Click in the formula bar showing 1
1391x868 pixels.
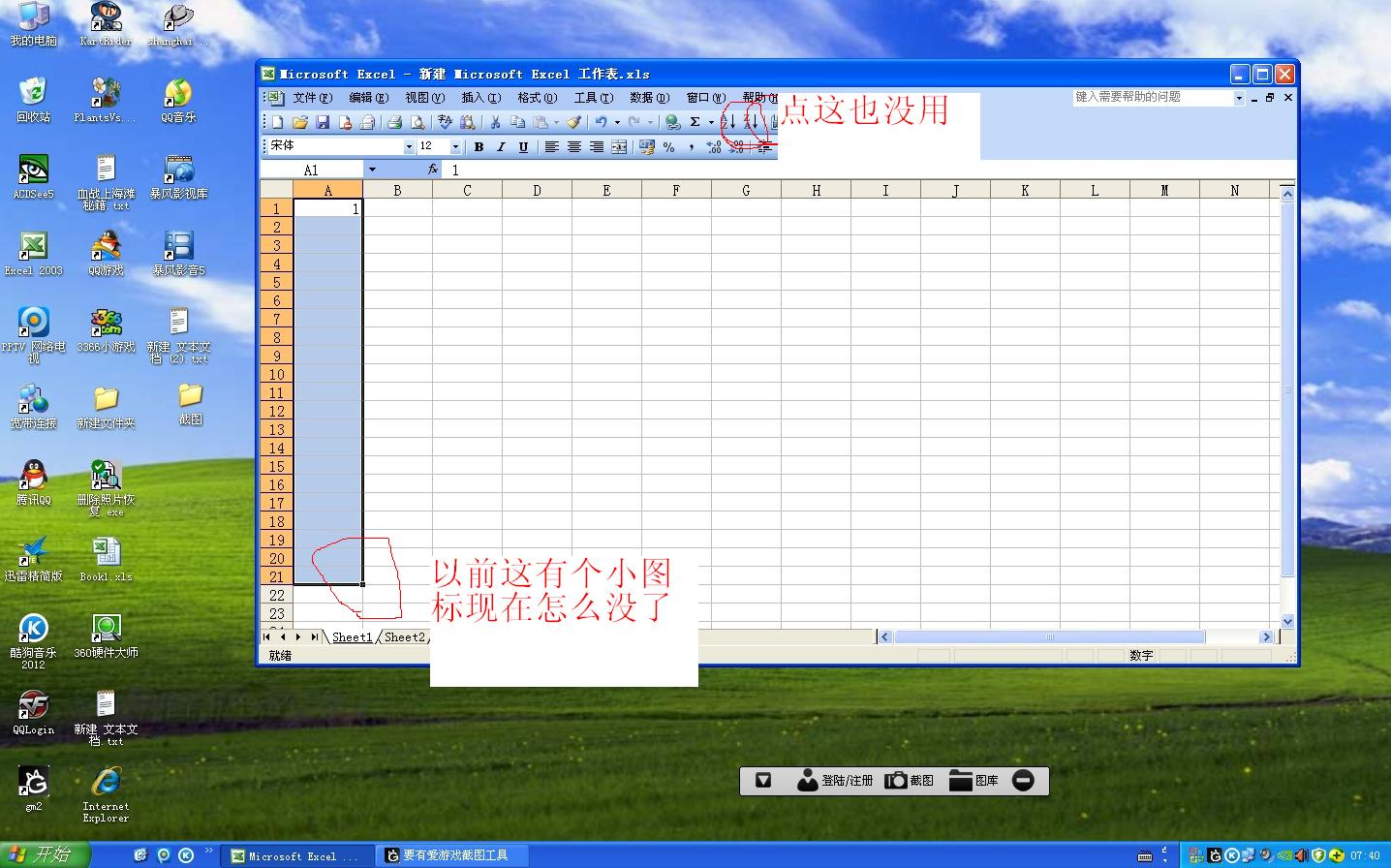pos(867,170)
